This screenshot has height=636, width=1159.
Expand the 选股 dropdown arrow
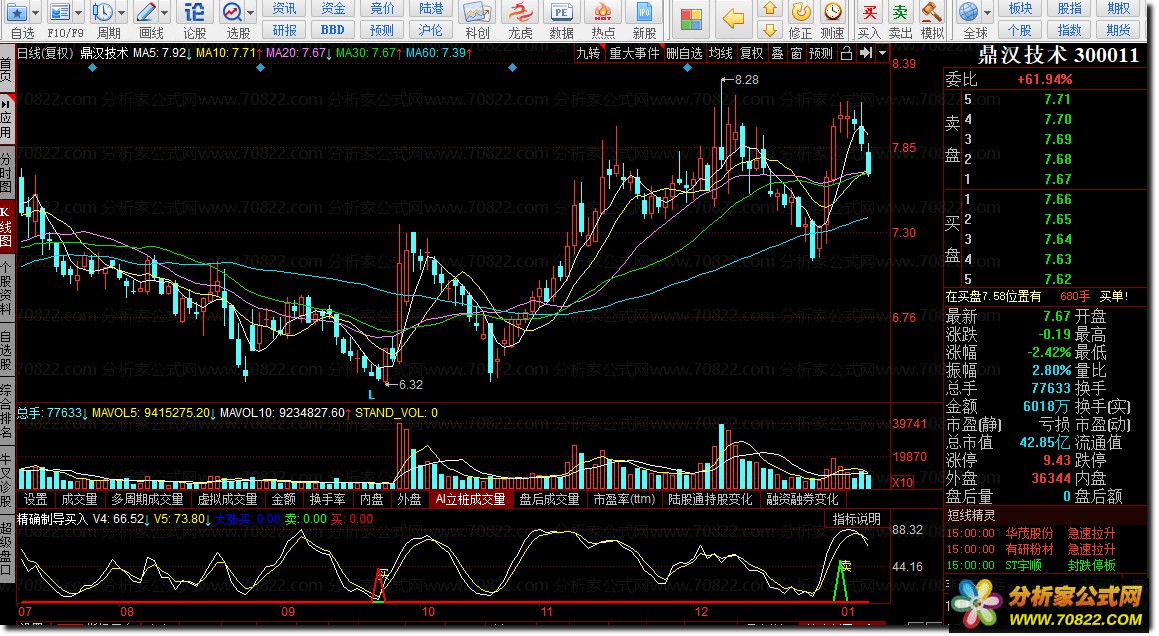click(x=251, y=13)
